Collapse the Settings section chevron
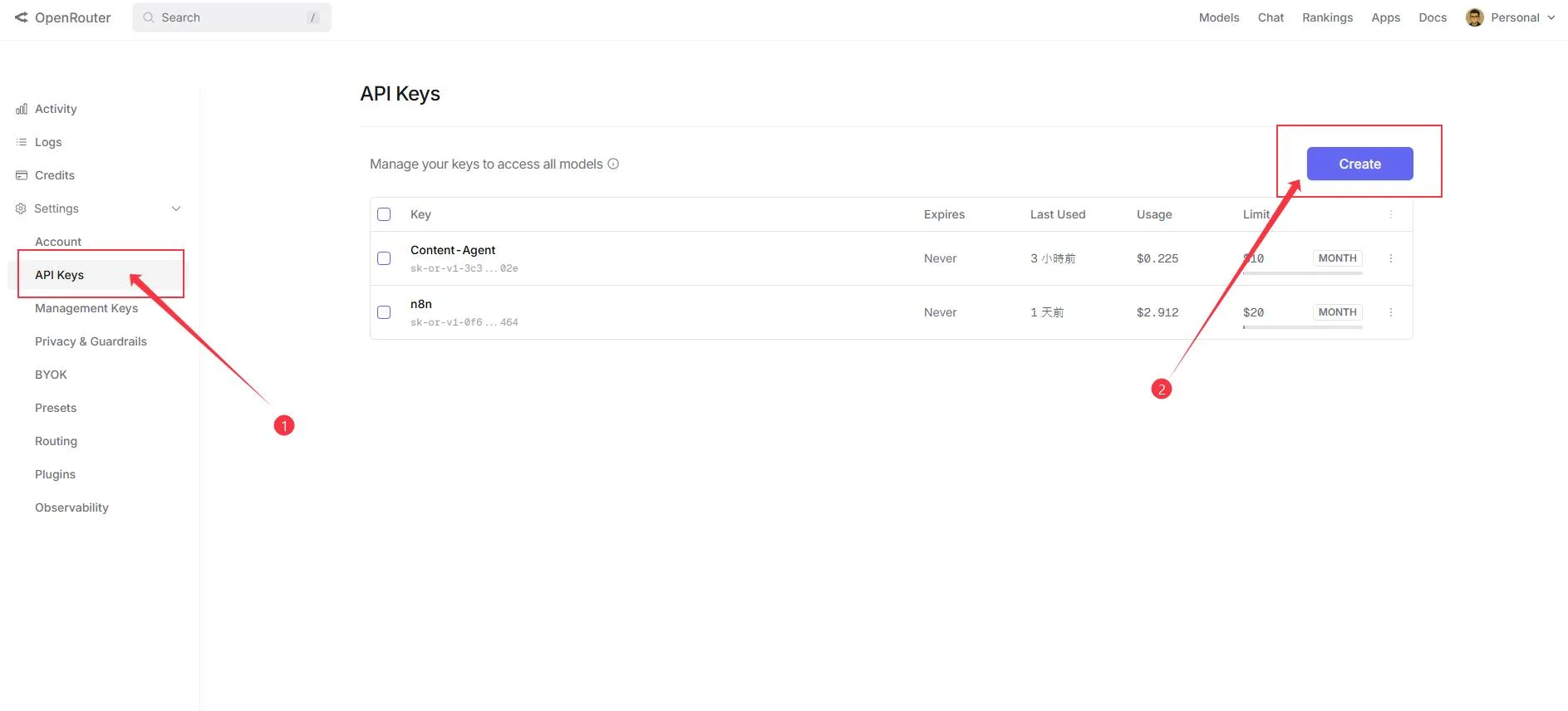The width and height of the screenshot is (1568, 711). pyautogui.click(x=176, y=208)
